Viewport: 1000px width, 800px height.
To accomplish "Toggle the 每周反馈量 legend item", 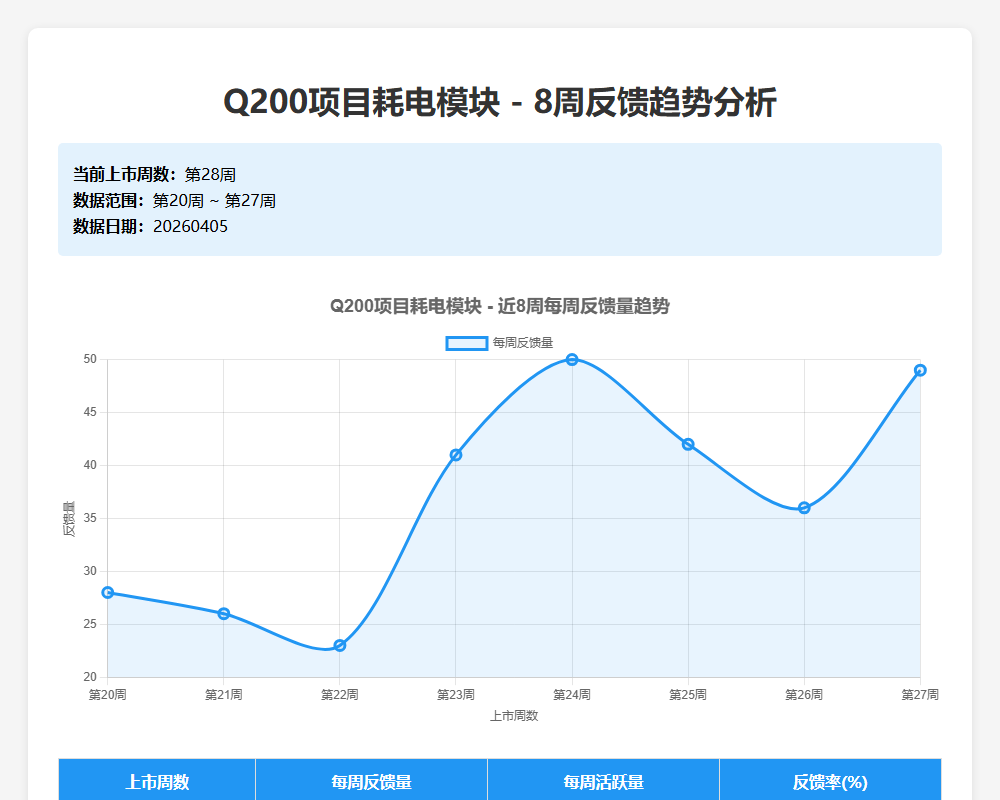I will click(x=499, y=343).
